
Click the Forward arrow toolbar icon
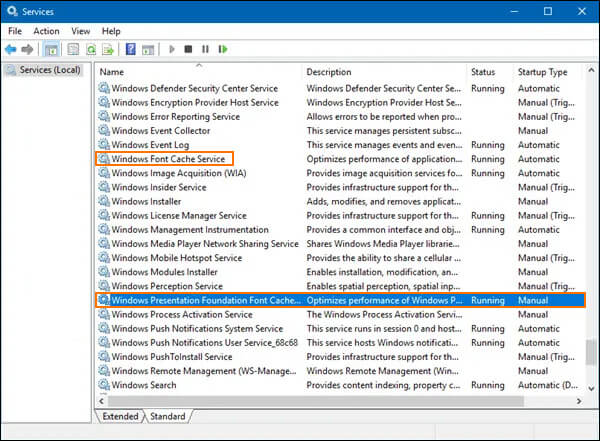(27, 49)
